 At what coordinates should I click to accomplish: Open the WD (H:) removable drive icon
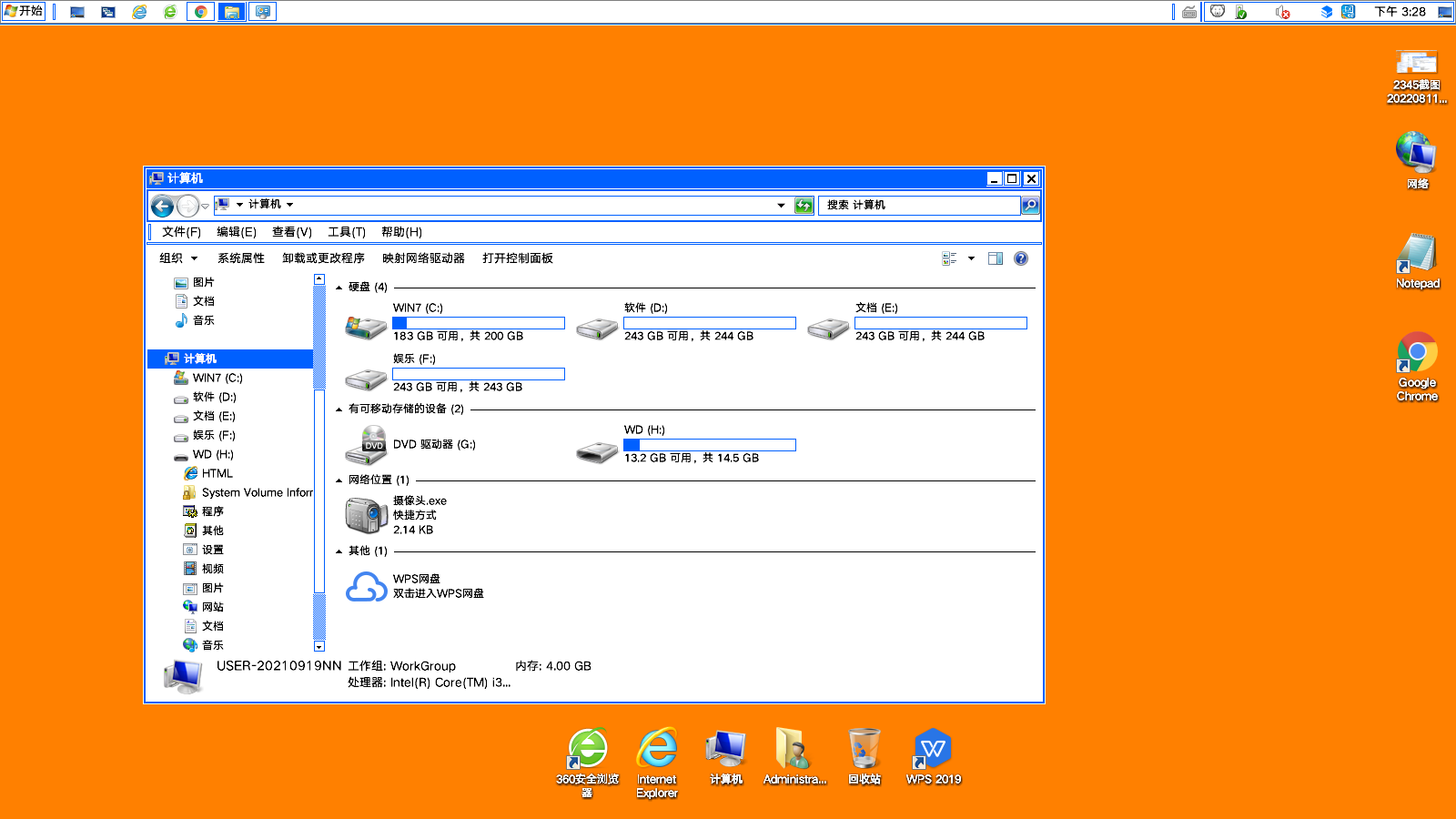[x=597, y=450]
